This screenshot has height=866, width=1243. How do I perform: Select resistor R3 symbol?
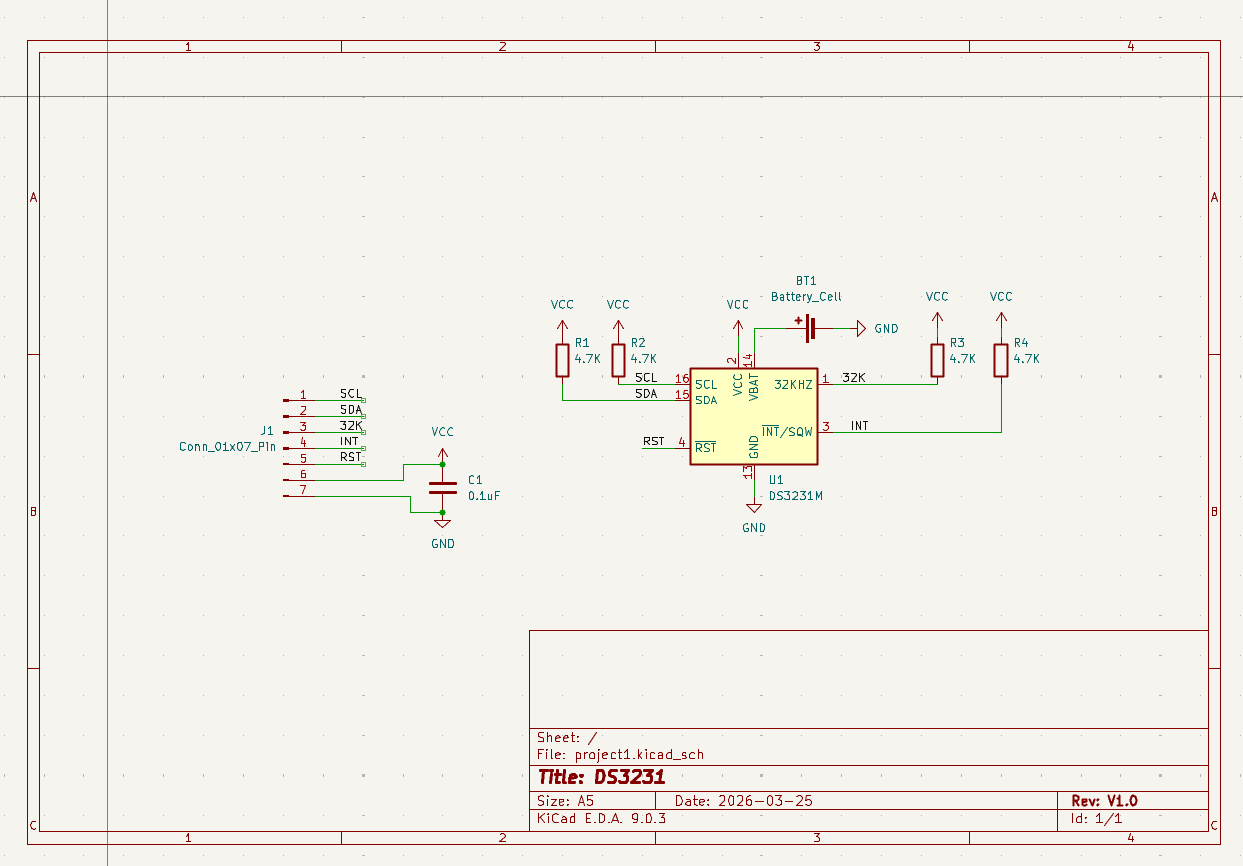tap(937, 360)
